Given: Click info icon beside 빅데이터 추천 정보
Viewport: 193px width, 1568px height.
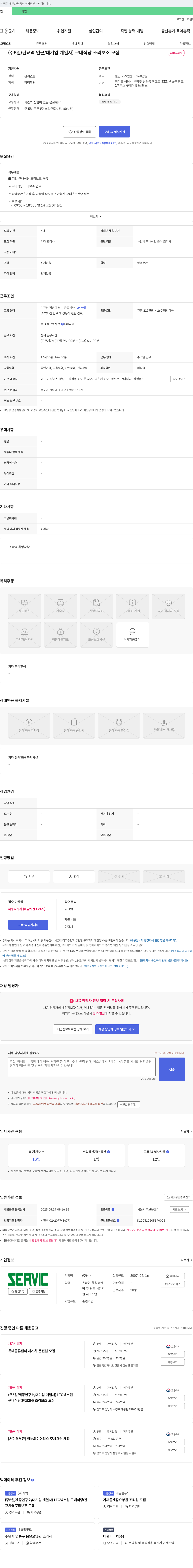Looking at the screenshot, I should point(32,1480).
